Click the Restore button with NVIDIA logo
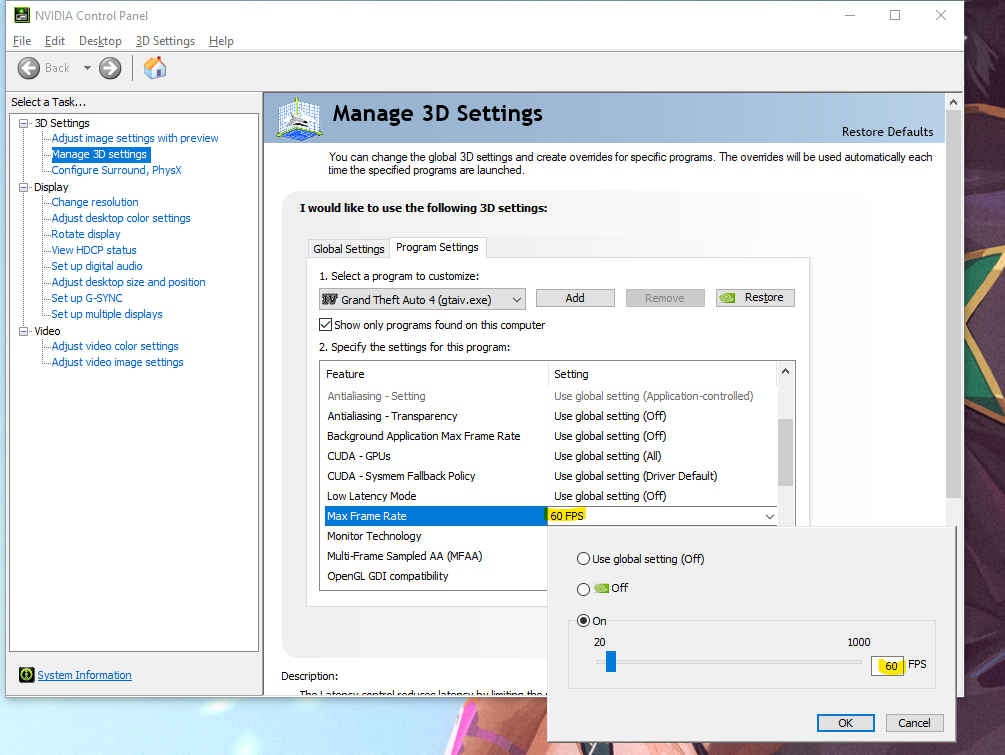 pyautogui.click(x=755, y=298)
